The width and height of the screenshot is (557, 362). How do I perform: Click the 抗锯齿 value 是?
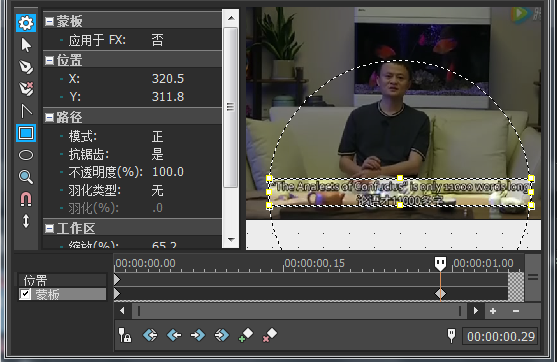[x=158, y=154]
